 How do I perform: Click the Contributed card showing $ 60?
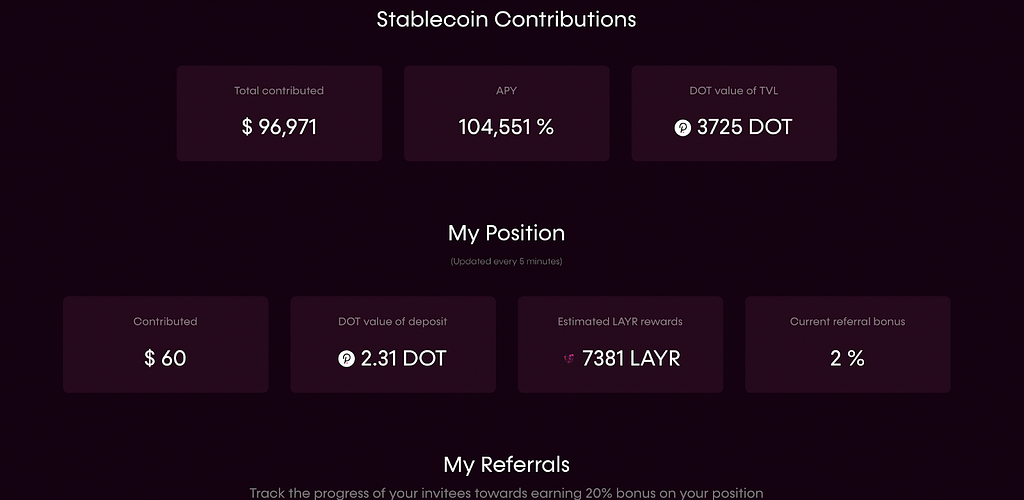(x=165, y=344)
